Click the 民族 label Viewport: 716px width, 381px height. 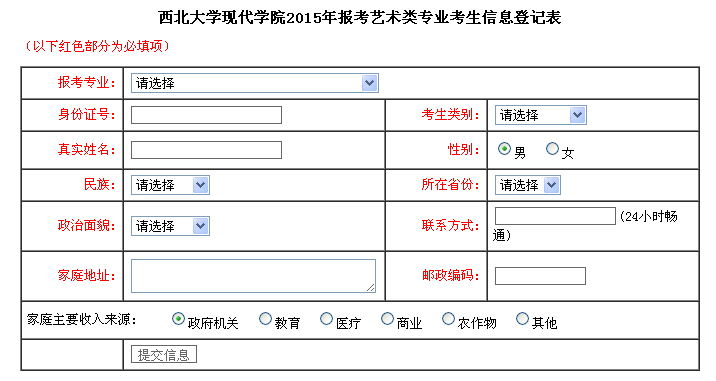99,185
